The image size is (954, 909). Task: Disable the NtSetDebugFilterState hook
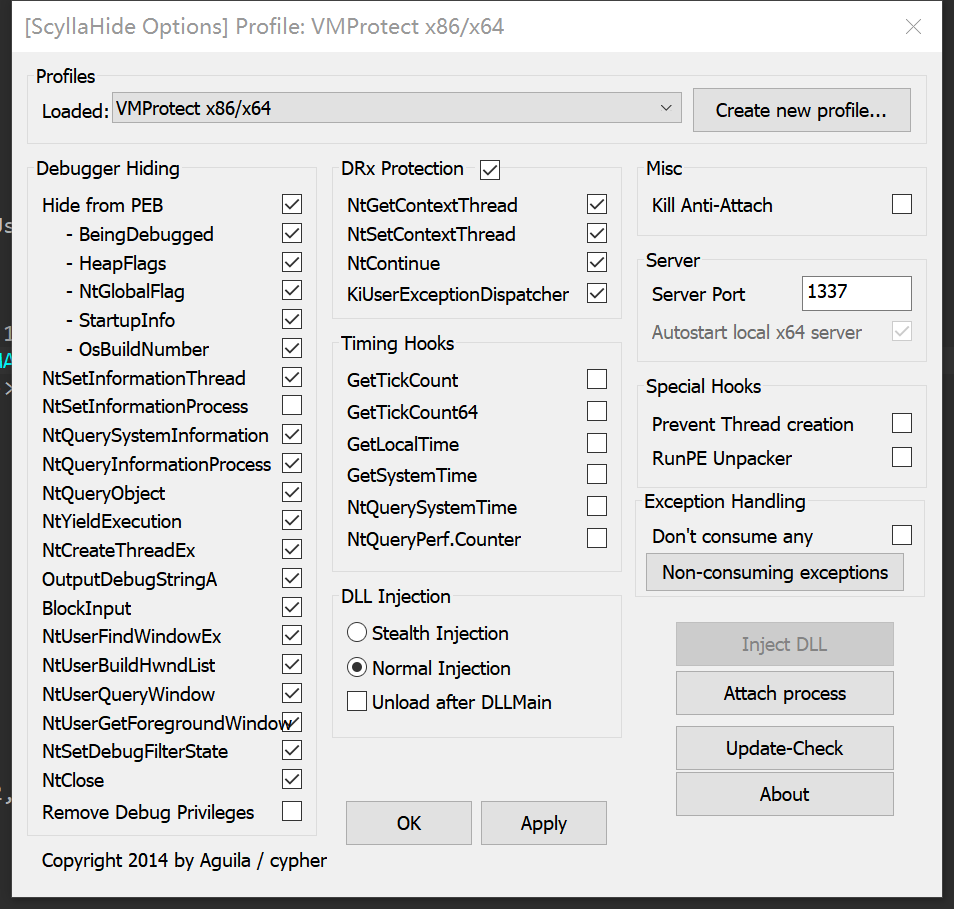click(292, 750)
